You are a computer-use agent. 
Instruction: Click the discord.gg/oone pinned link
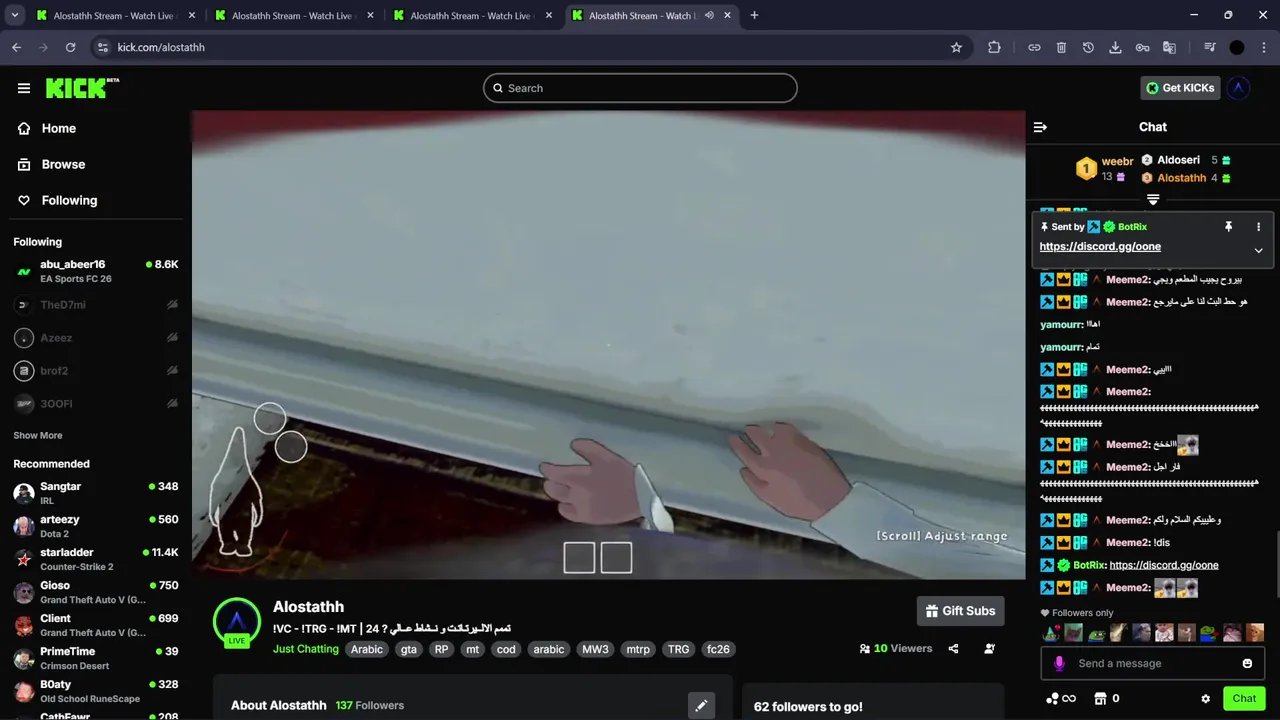point(1100,247)
